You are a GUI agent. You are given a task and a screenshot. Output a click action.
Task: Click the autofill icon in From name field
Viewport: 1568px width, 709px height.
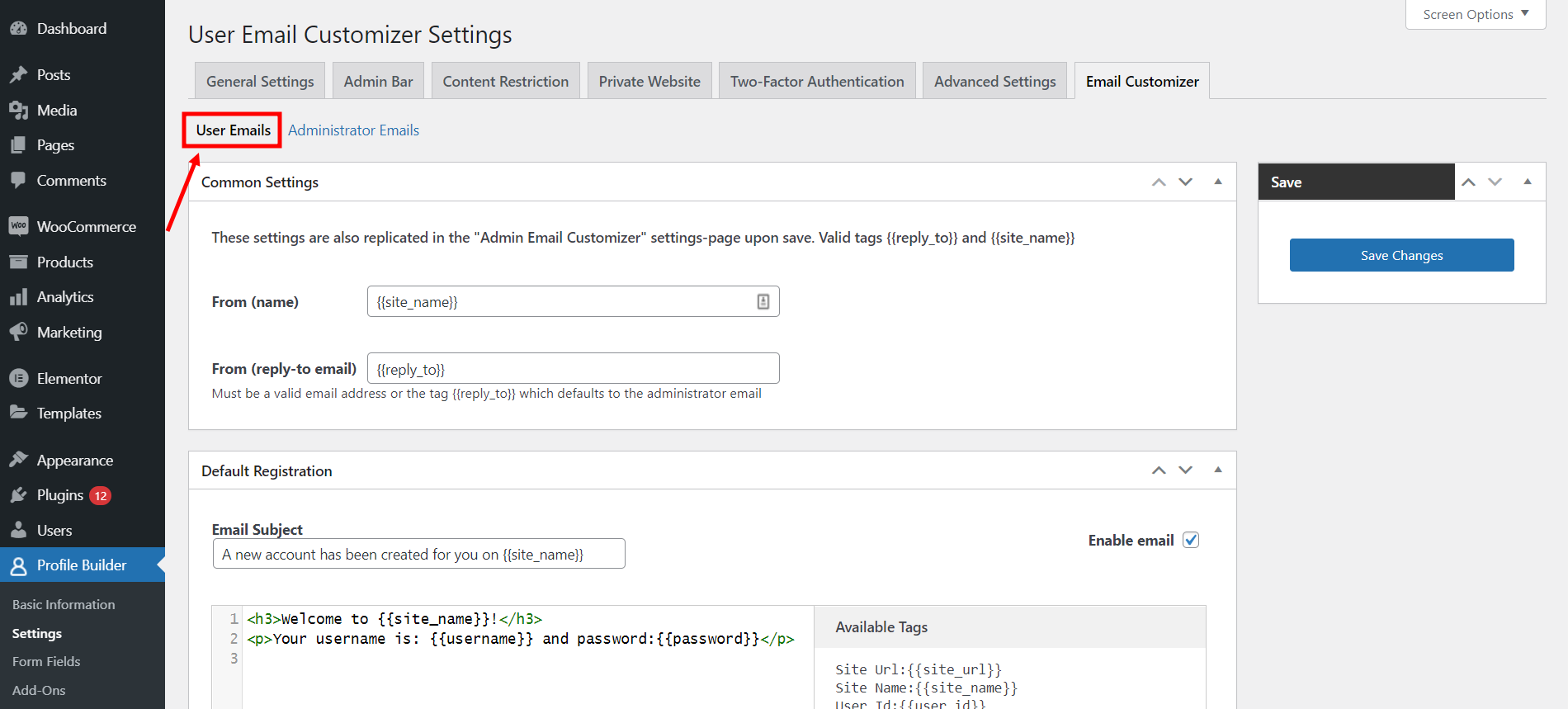(763, 302)
